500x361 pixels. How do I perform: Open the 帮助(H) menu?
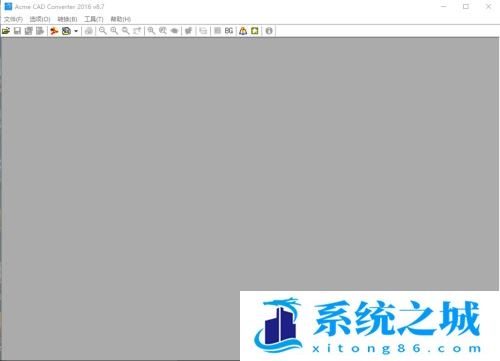(x=121, y=19)
